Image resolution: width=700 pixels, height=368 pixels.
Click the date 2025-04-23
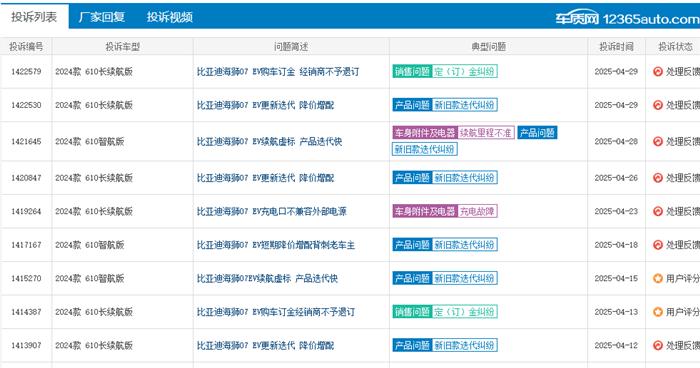point(616,211)
